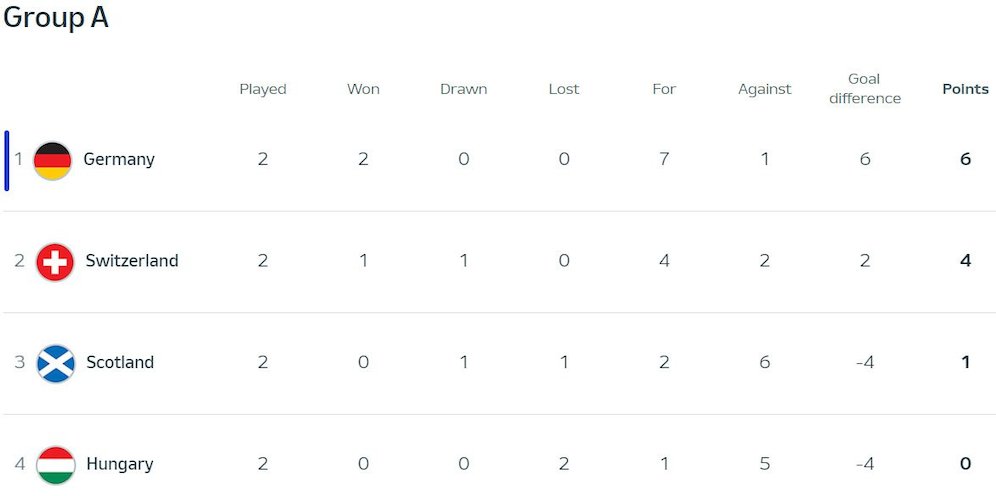
Task: Click the Hungary flag icon
Action: 56,465
